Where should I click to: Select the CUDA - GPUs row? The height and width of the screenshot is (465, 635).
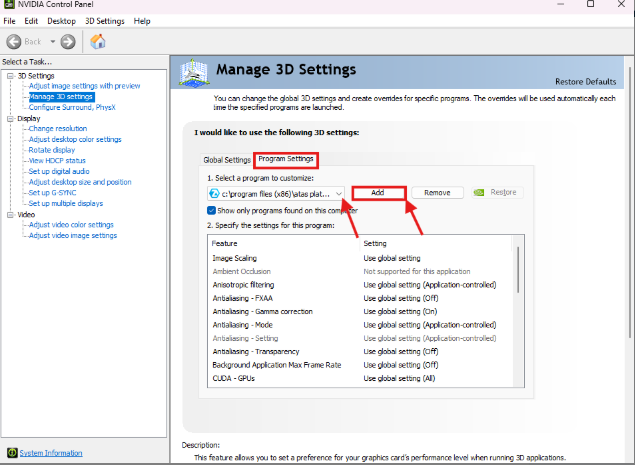[360, 378]
